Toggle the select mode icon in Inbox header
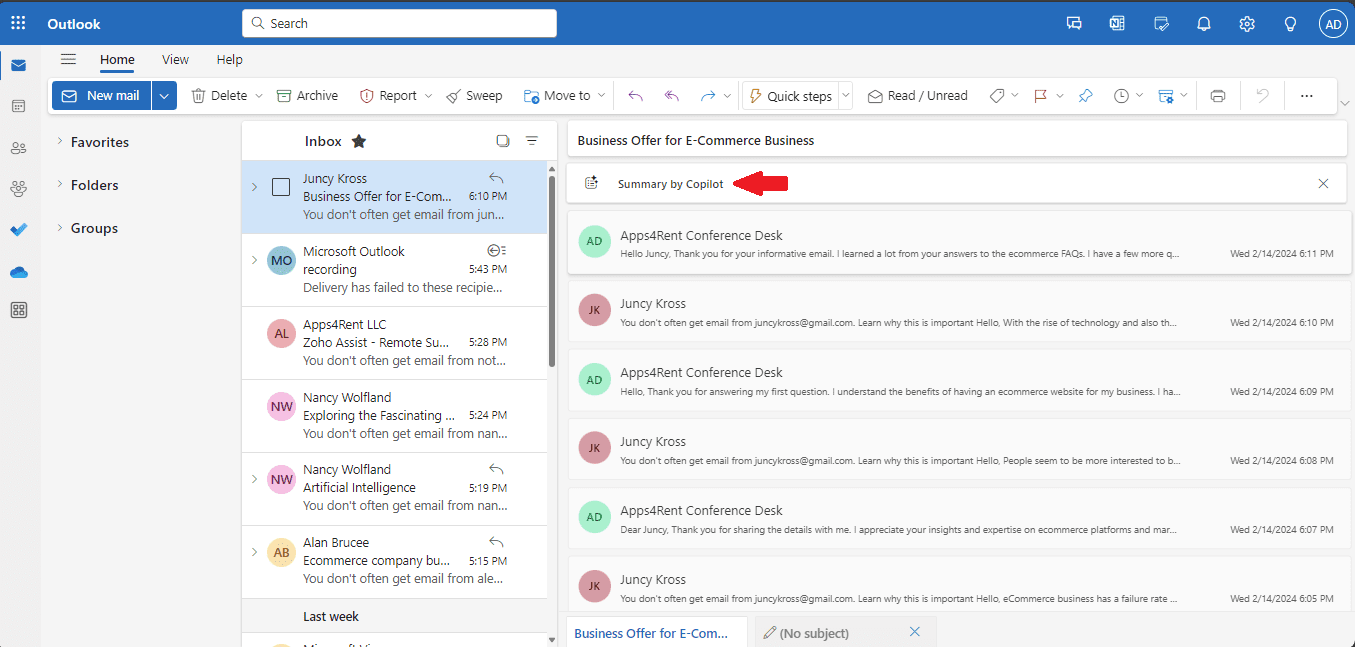The height and width of the screenshot is (647, 1355). point(503,141)
